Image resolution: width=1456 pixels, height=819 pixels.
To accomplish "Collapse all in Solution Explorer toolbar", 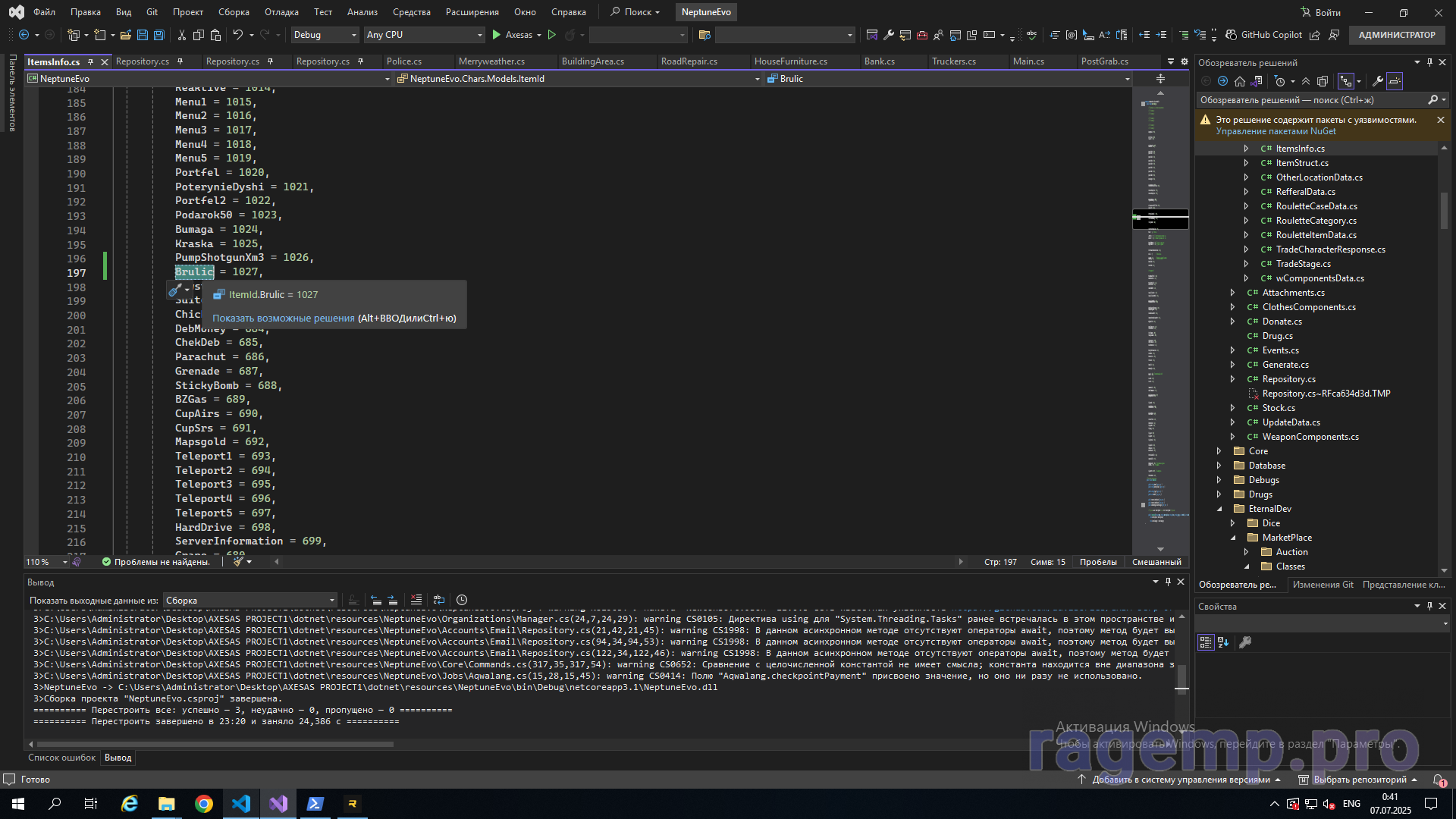I will 1306,81.
